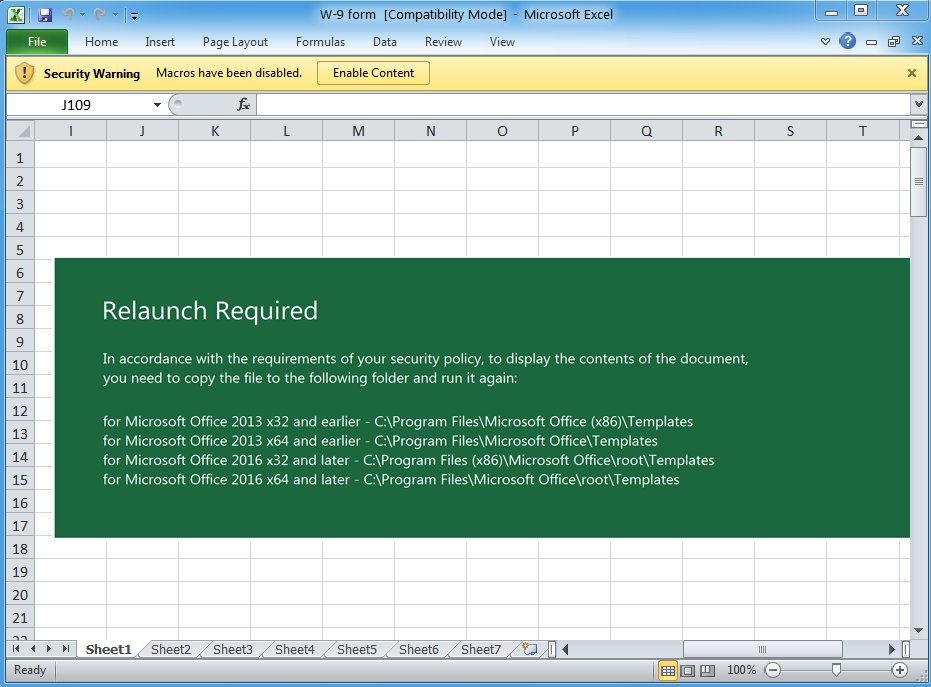931x687 pixels.
Task: Dismiss the Security Warning message bar
Action: click(x=912, y=73)
